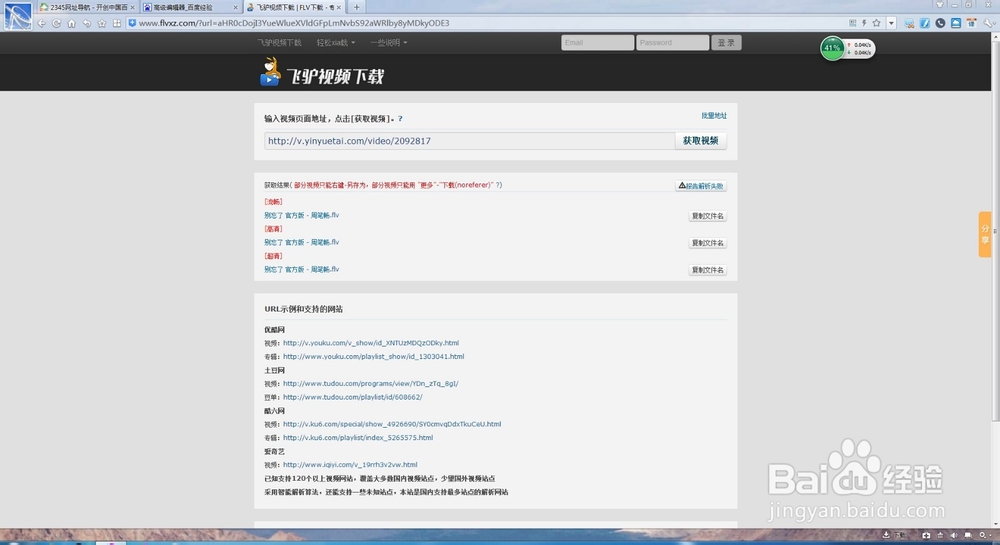The image size is (1000, 545).
Task: Copy filename for the 高清 video
Action: [x=707, y=243]
